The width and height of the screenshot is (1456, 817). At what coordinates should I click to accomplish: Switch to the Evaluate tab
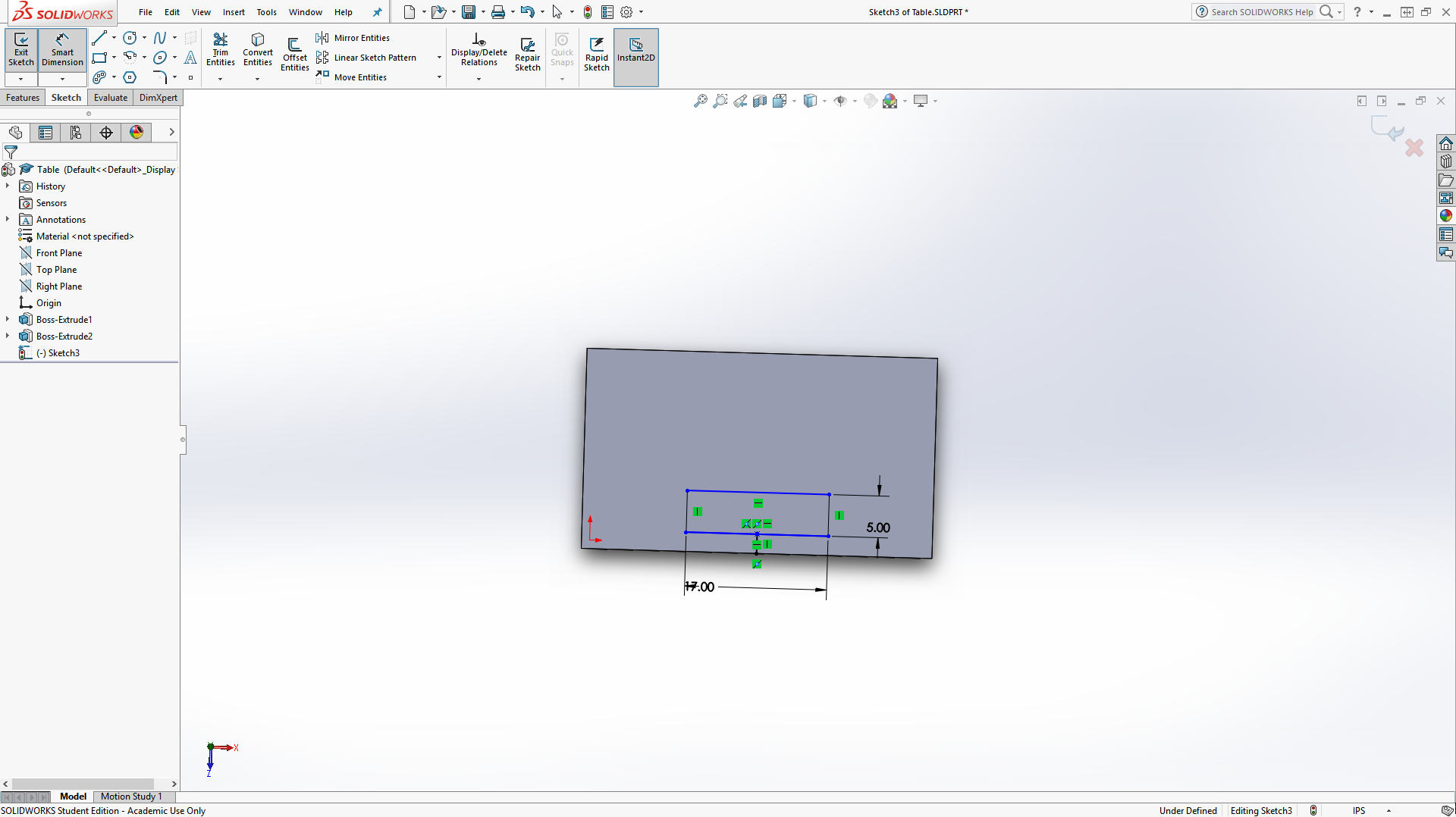(111, 98)
